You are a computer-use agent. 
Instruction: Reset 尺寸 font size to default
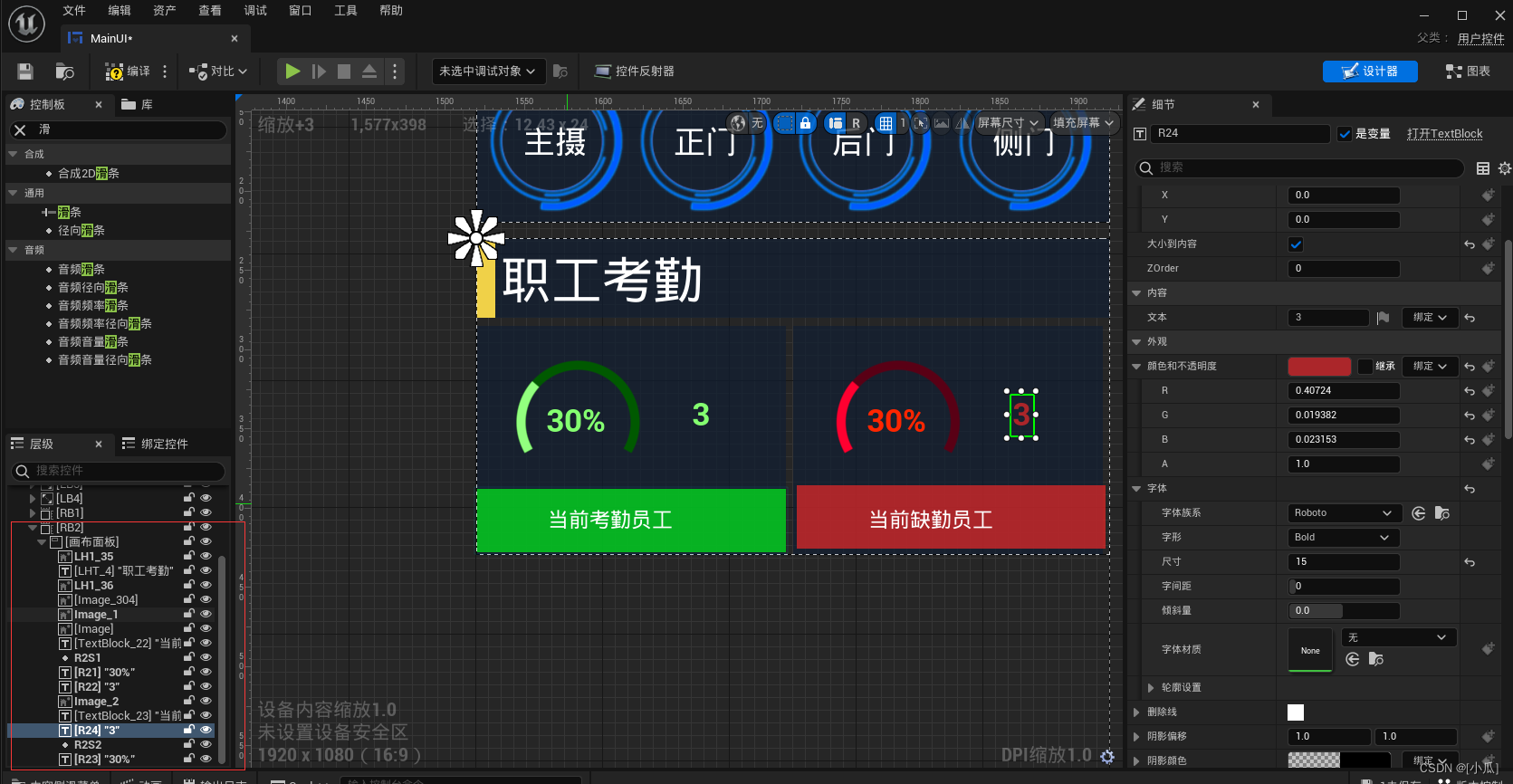1470,562
